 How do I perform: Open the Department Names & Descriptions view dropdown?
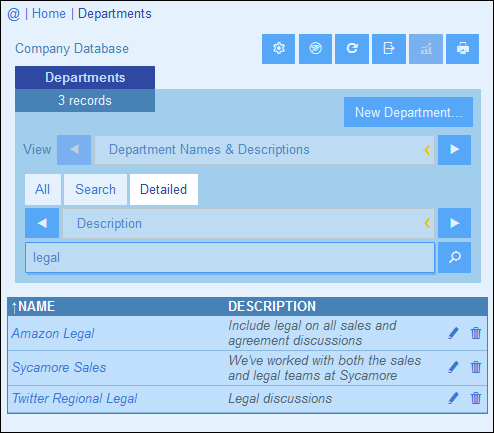click(x=264, y=150)
